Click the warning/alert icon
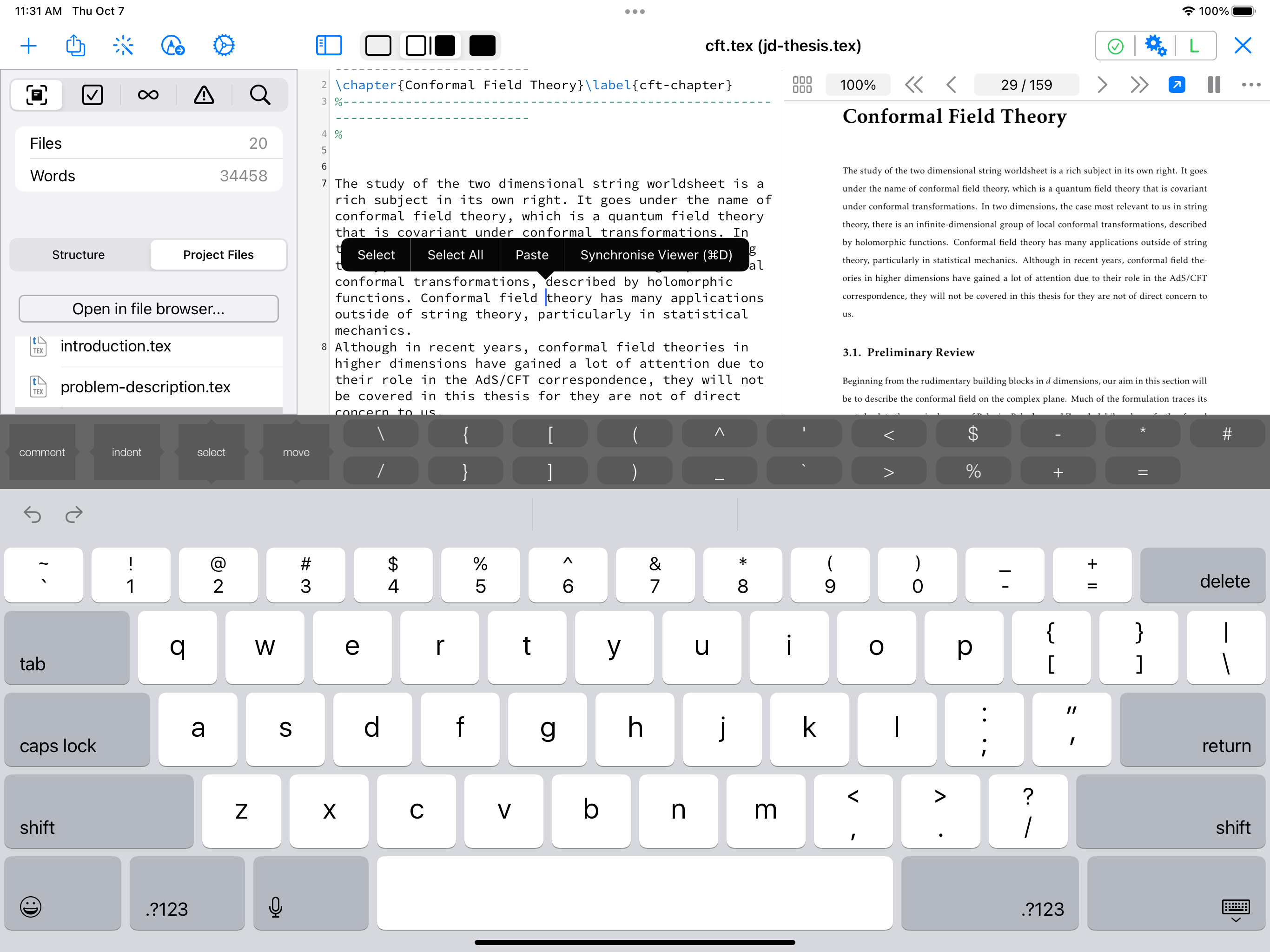This screenshot has height=952, width=1270. 205,95
